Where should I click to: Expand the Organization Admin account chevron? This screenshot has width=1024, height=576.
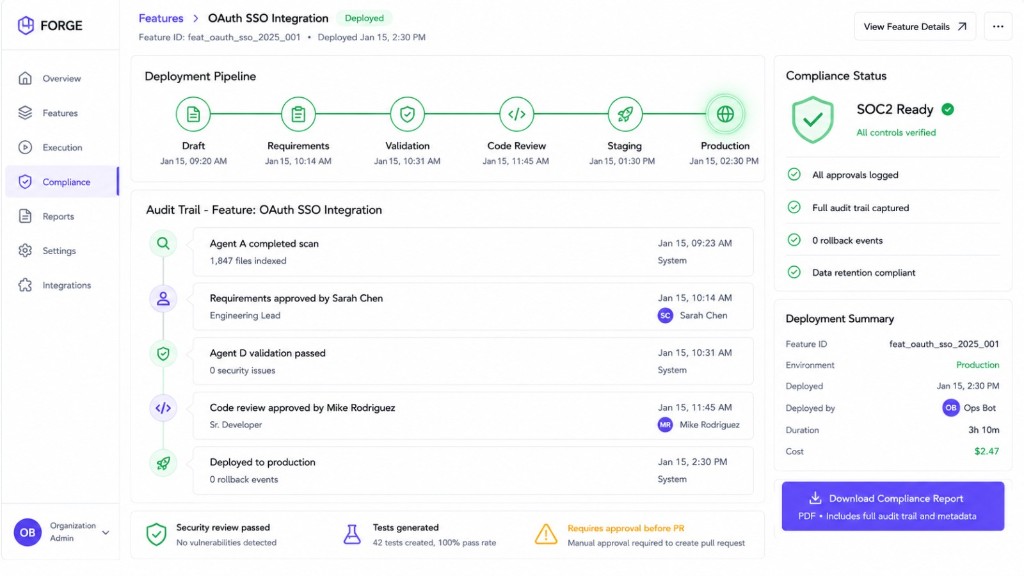tap(106, 532)
